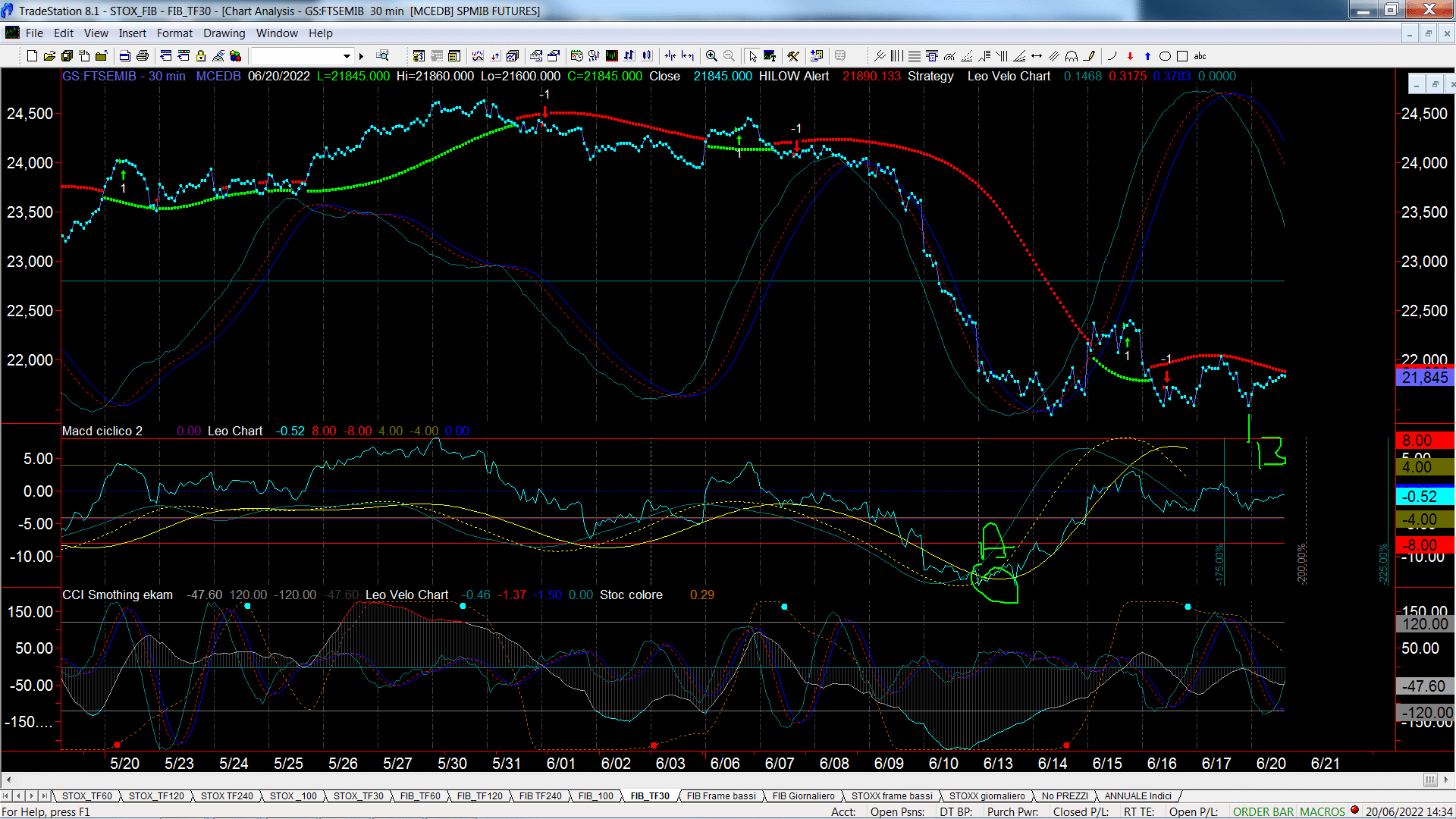Click the expand bar spacing icon

point(688,56)
